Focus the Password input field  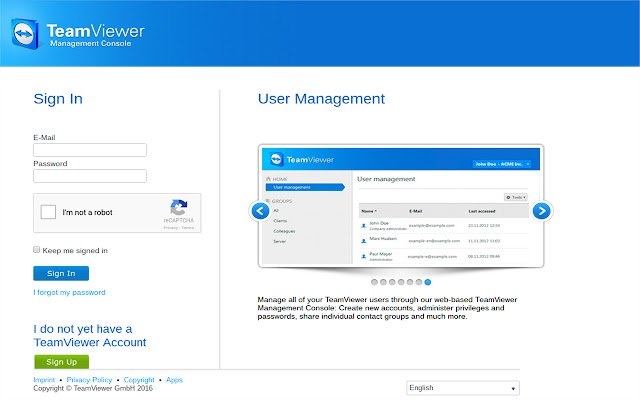[x=90, y=176]
